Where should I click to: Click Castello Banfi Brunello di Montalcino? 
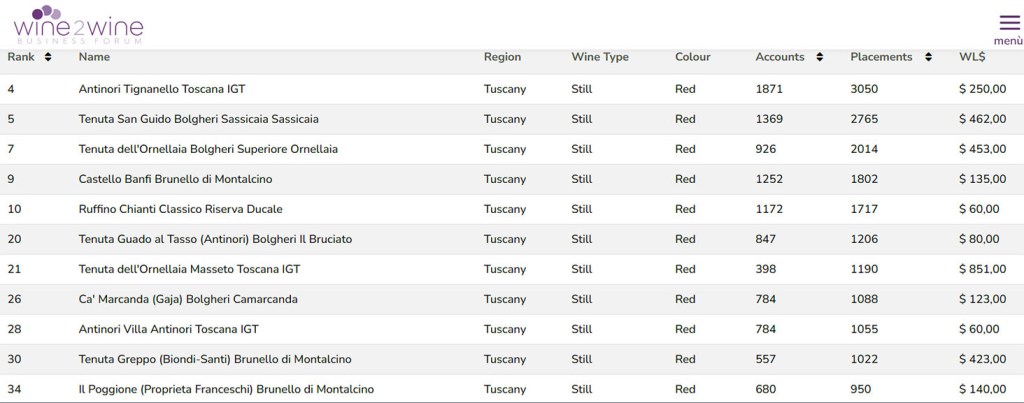click(175, 179)
